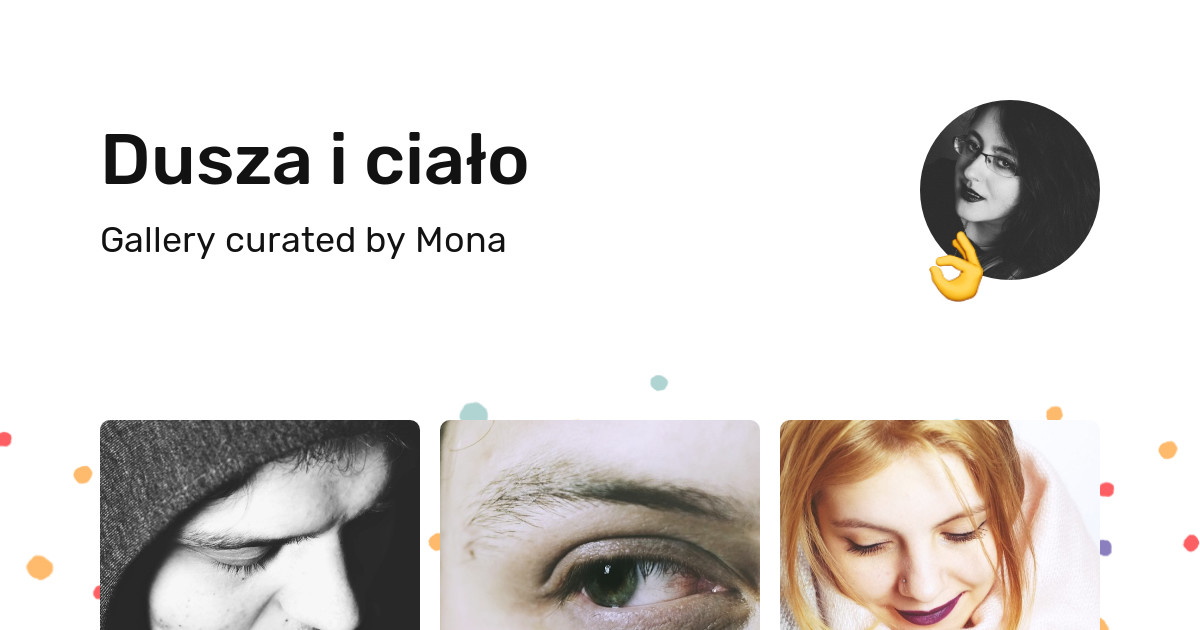Click the orange dot above the redhead photo

[1054, 413]
